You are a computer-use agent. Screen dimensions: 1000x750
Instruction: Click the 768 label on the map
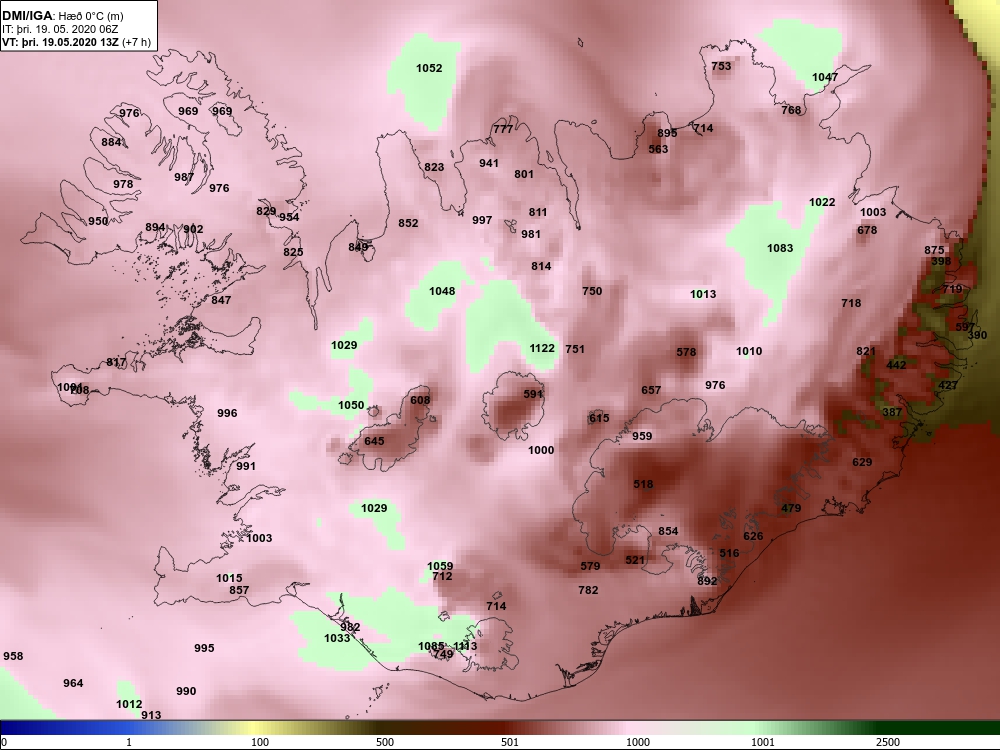point(791,110)
